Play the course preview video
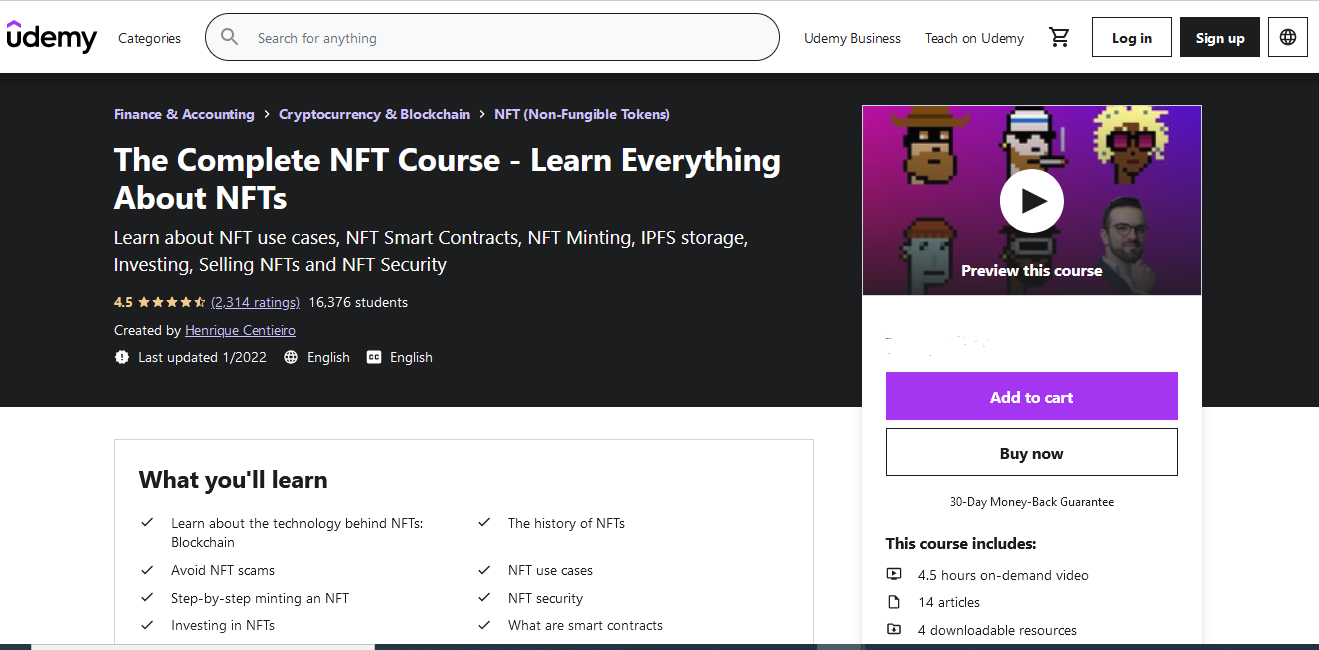1319x650 pixels. 1032,201
